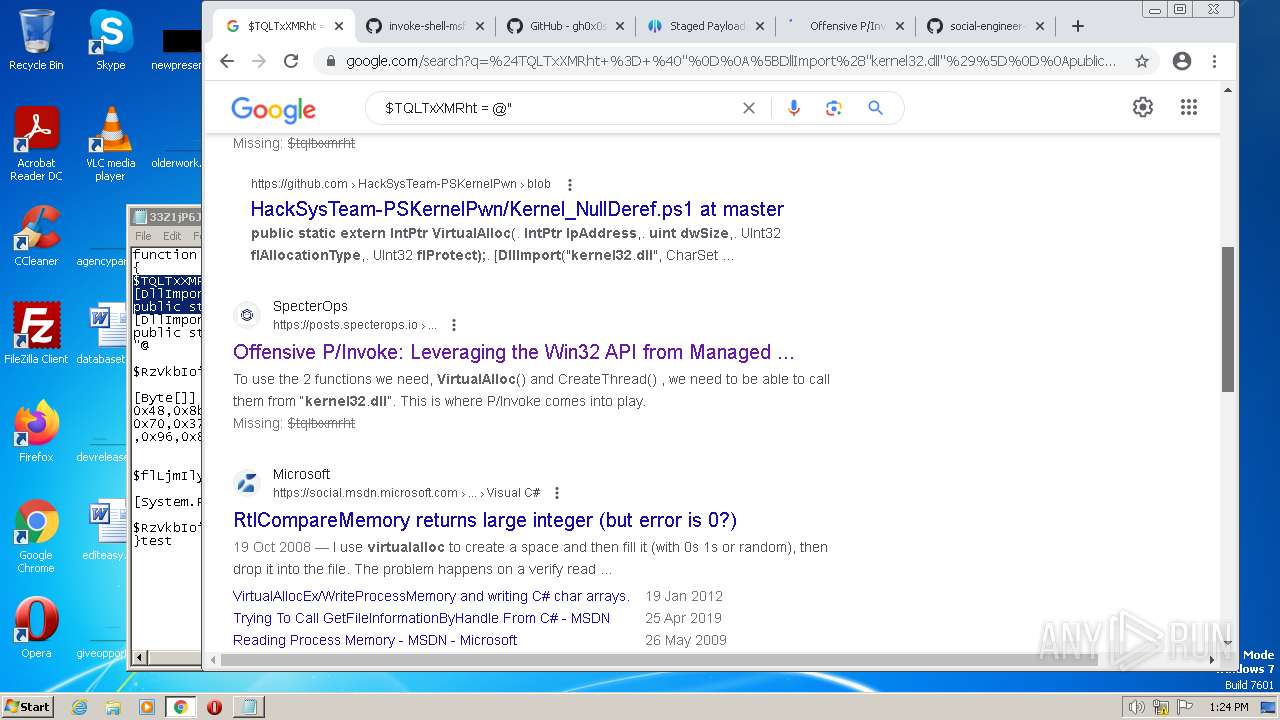The image size is (1280, 720).
Task: Switch to GitHub gh0x0st tab
Action: pyautogui.click(x=568, y=26)
